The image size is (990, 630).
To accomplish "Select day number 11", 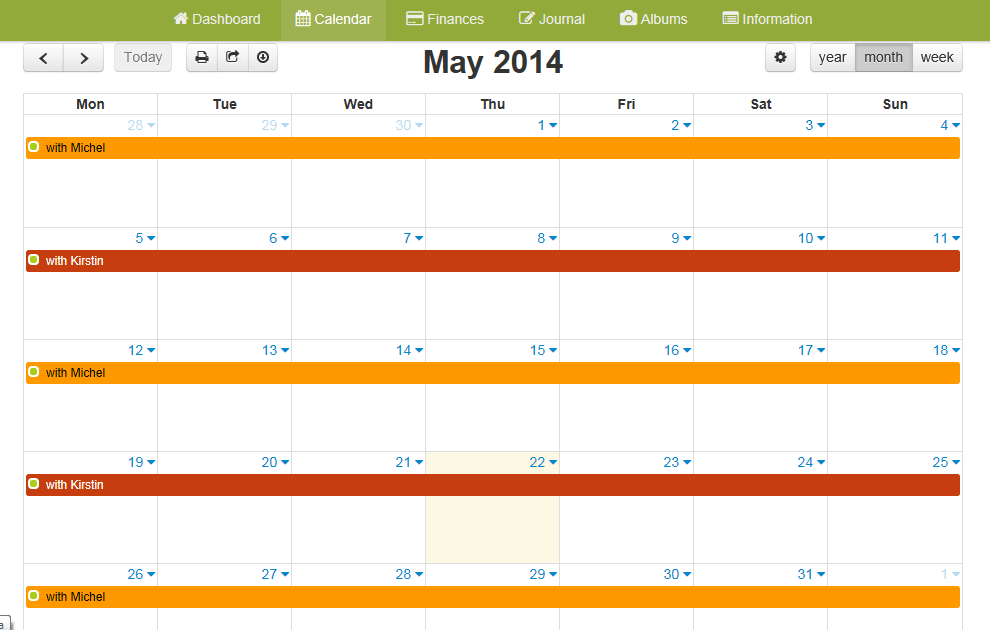I will (940, 239).
